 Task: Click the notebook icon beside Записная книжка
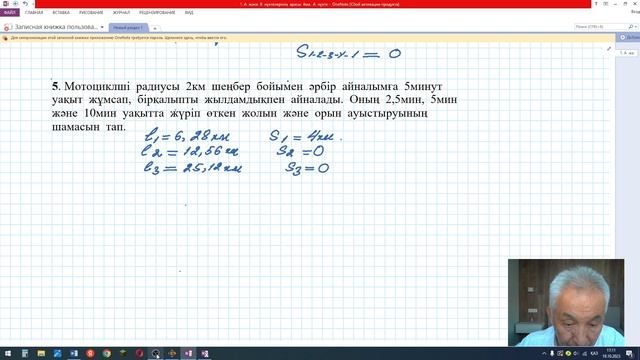click(7, 27)
